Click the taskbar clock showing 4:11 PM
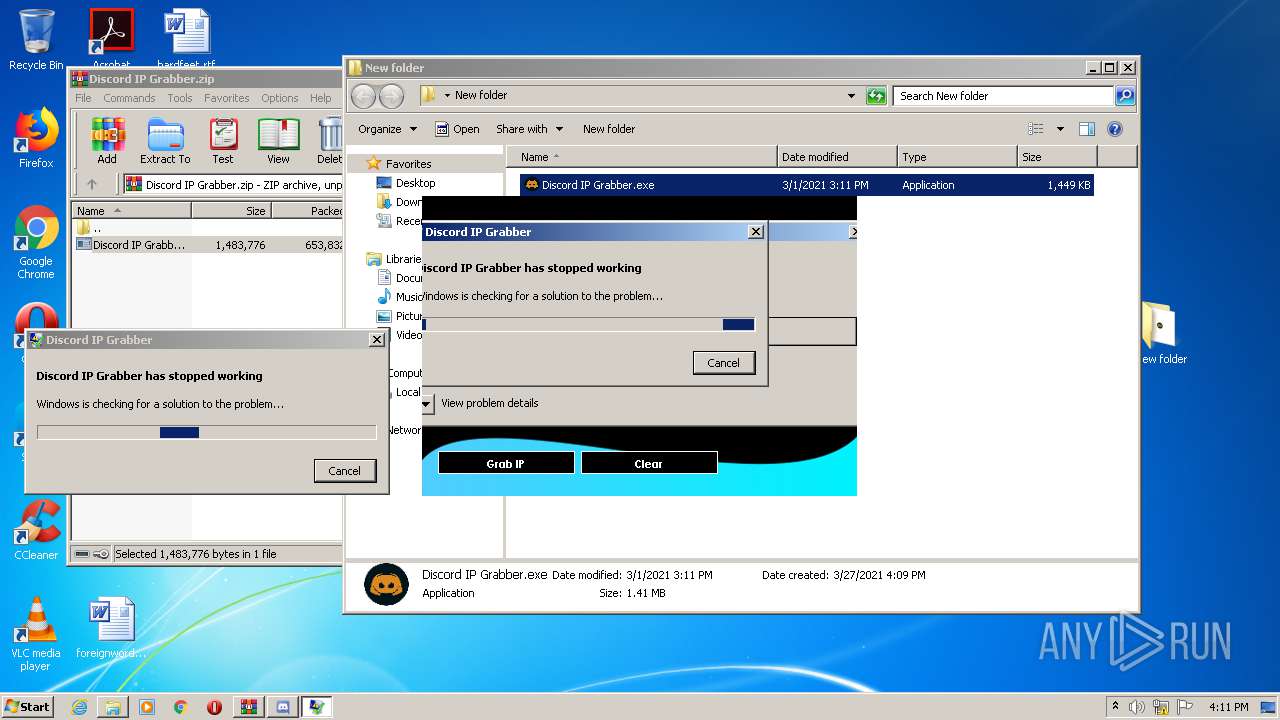1280x720 pixels. coord(1229,707)
